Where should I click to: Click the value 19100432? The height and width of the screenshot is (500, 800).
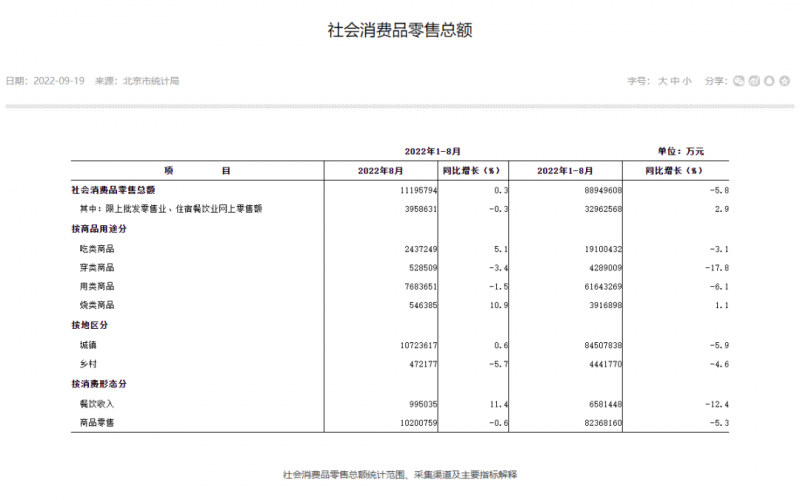(603, 249)
